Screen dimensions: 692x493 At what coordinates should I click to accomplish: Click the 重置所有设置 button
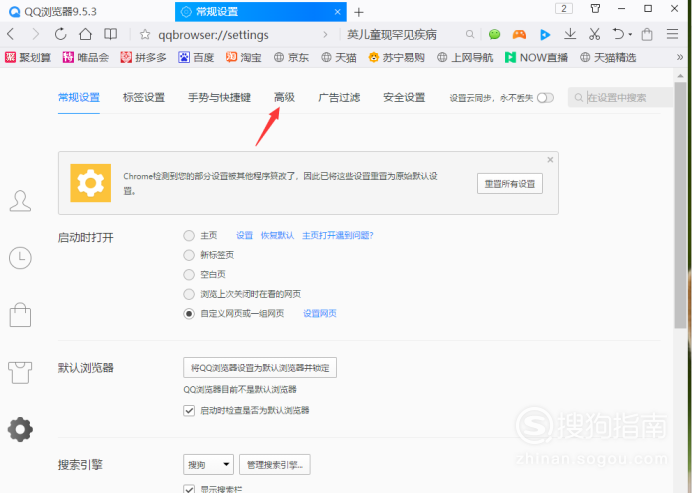pyautogui.click(x=510, y=184)
